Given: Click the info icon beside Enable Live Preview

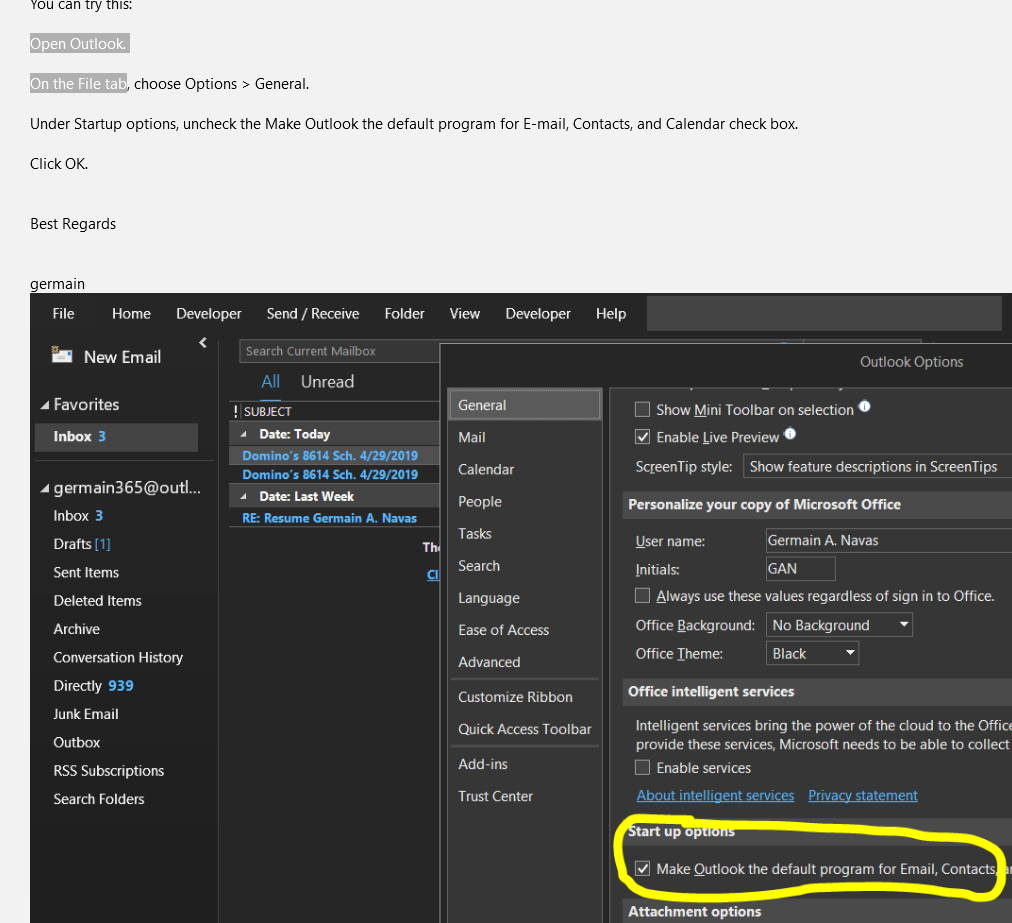Looking at the screenshot, I should [790, 434].
